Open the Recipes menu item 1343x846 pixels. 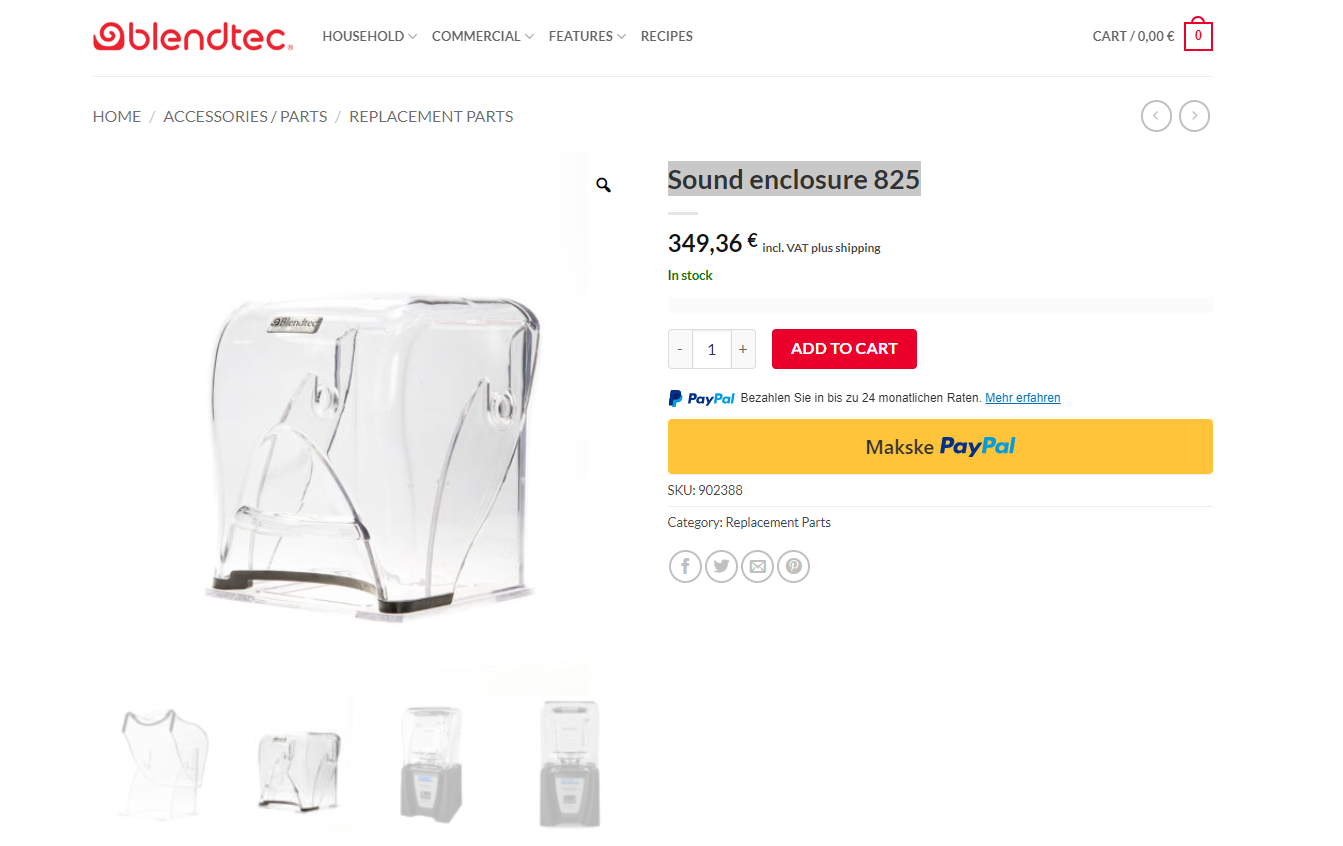667,36
